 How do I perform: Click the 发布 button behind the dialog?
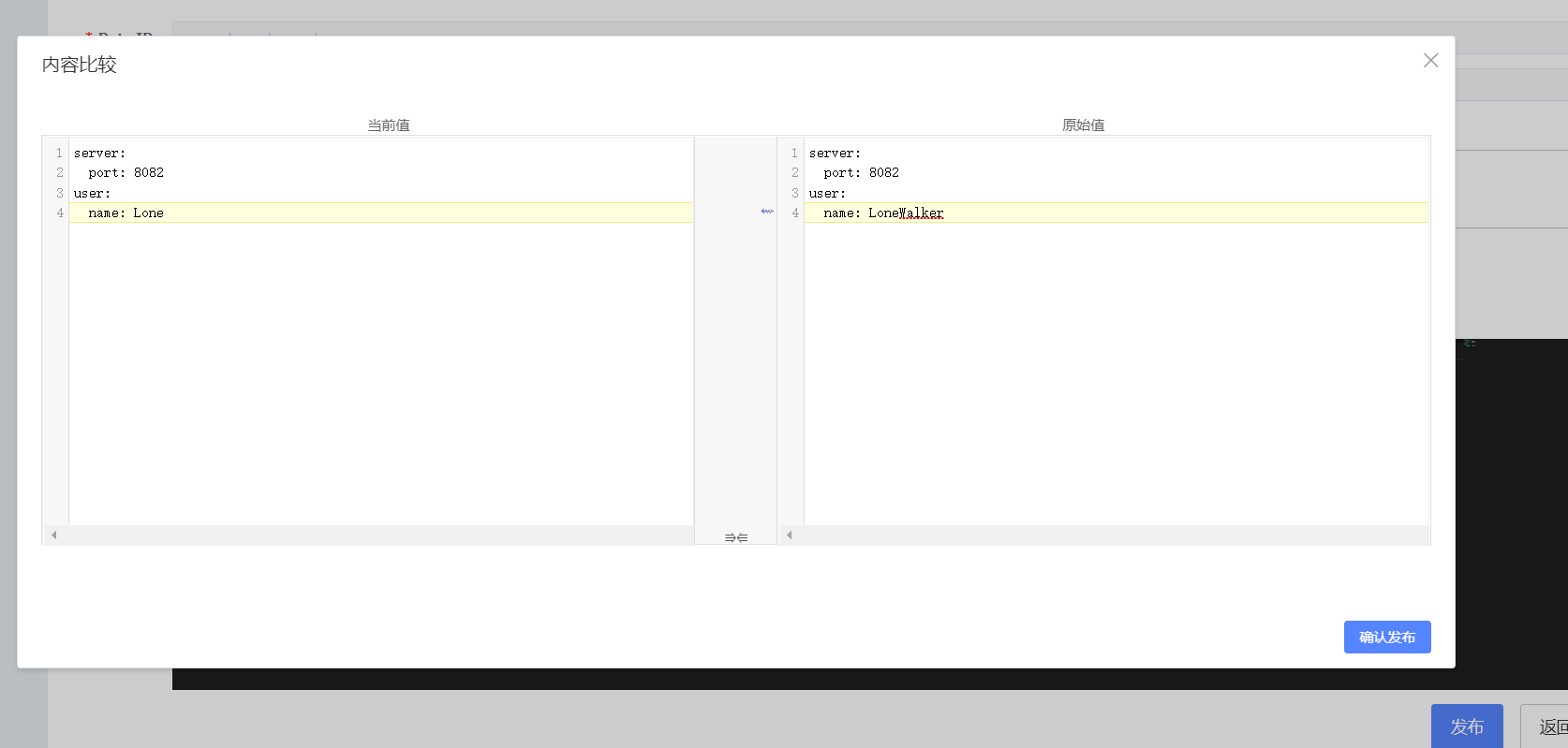point(1467,726)
